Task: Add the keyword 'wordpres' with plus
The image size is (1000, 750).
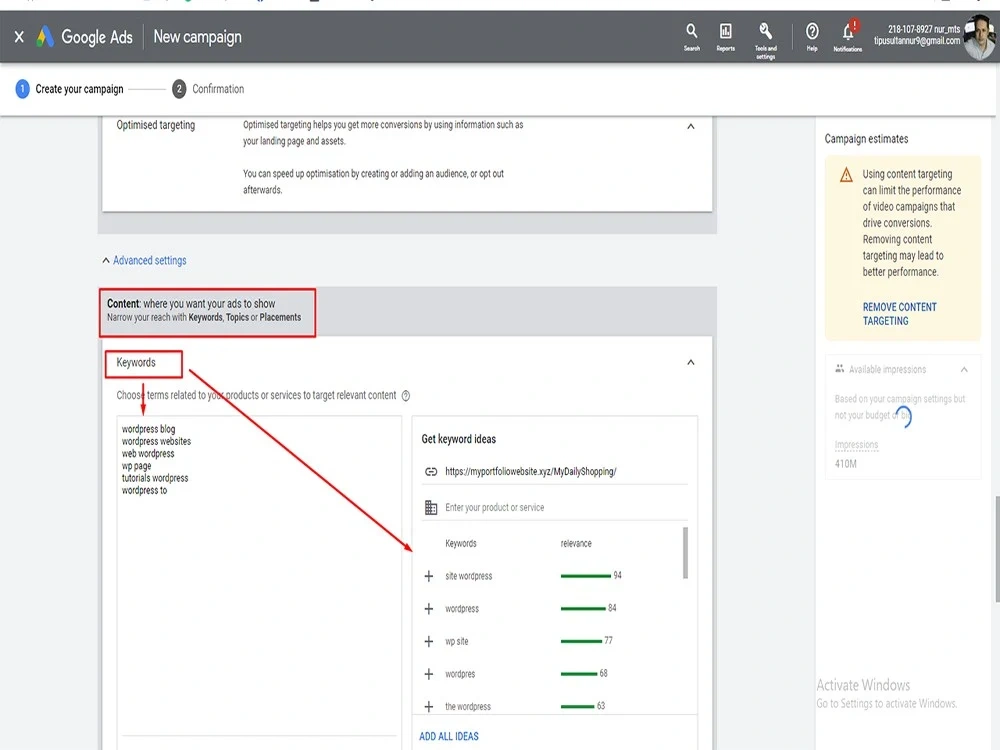Action: coord(429,673)
